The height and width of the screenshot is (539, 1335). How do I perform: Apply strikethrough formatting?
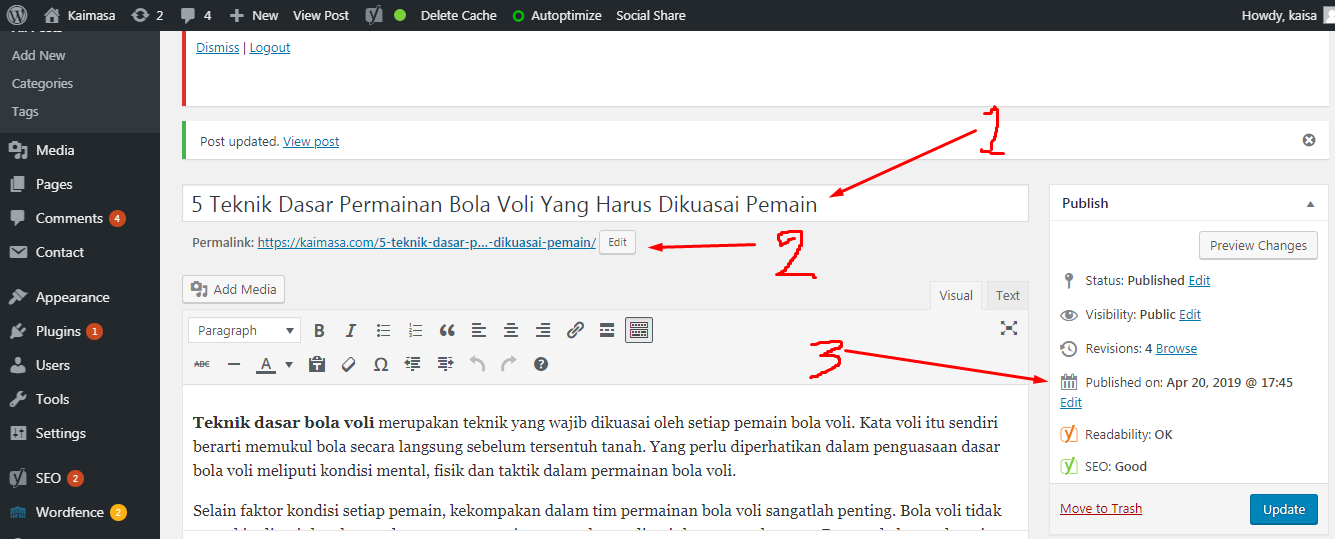pyautogui.click(x=202, y=364)
